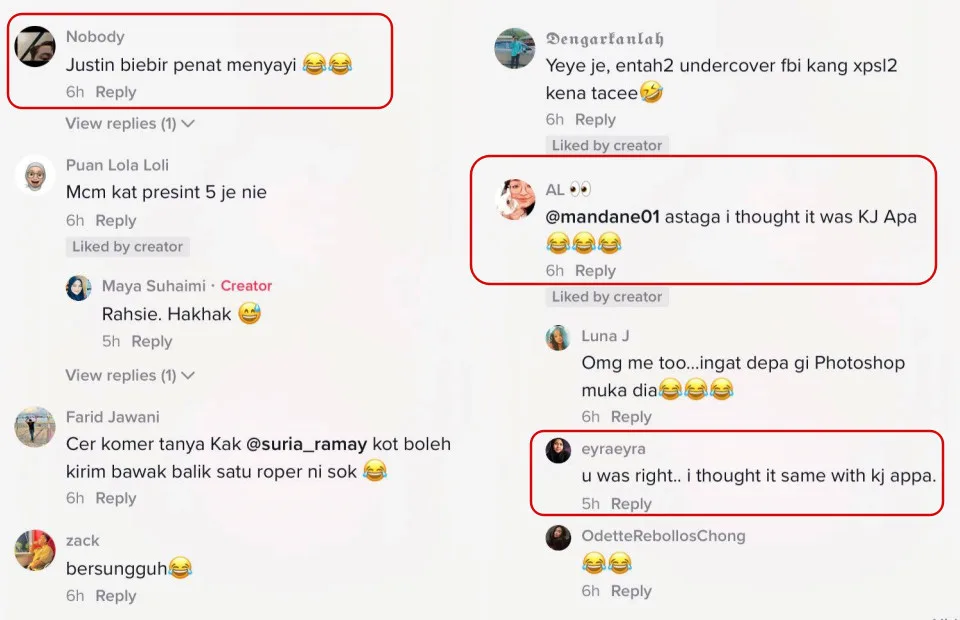Reply to Luna J's Photoshop comment

pyautogui.click(x=631, y=417)
